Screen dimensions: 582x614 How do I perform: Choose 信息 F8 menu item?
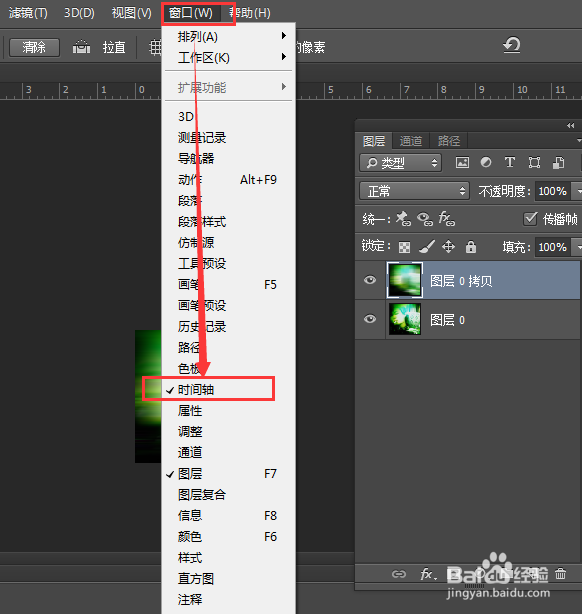[228, 516]
